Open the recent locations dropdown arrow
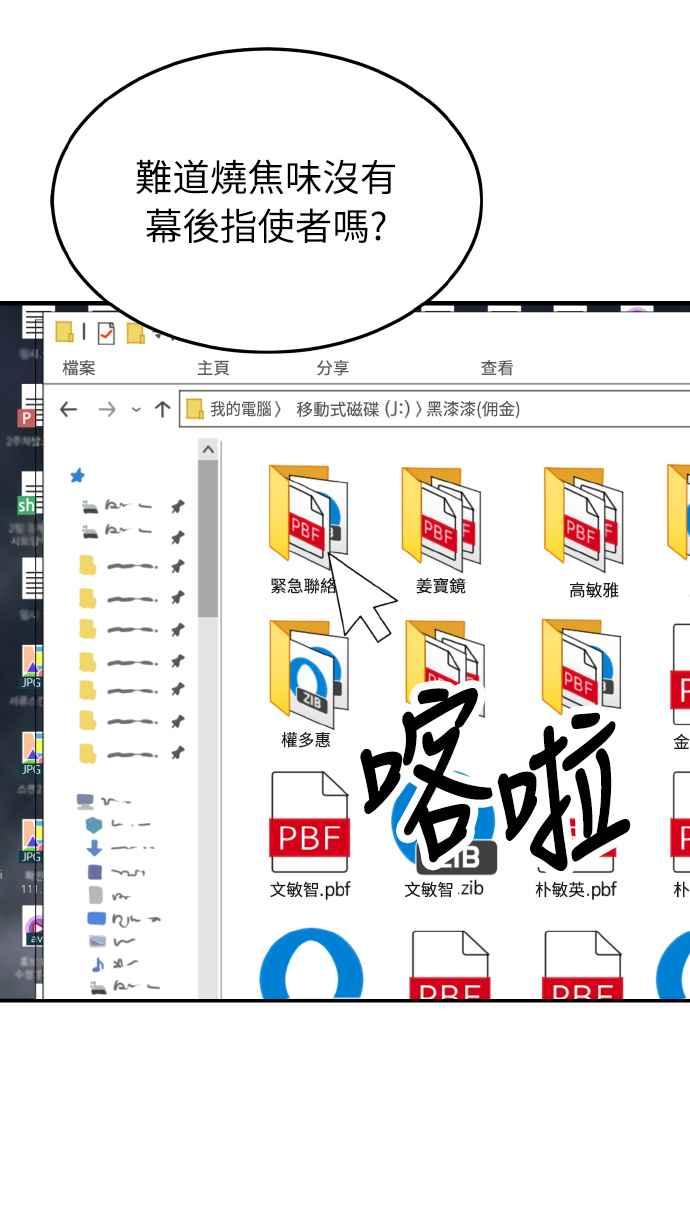690x1209 pixels. click(x=137, y=409)
